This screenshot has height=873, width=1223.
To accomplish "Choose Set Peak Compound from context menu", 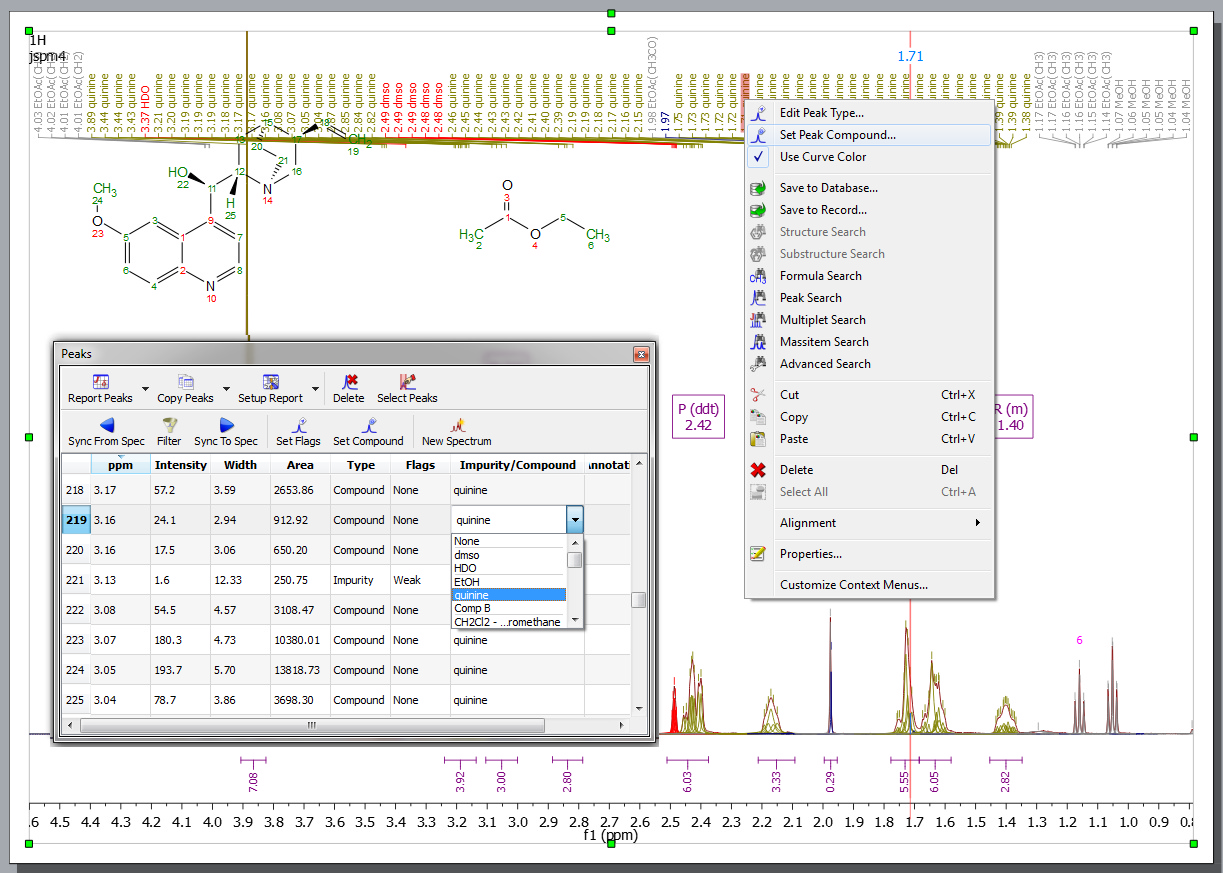I will coord(838,135).
